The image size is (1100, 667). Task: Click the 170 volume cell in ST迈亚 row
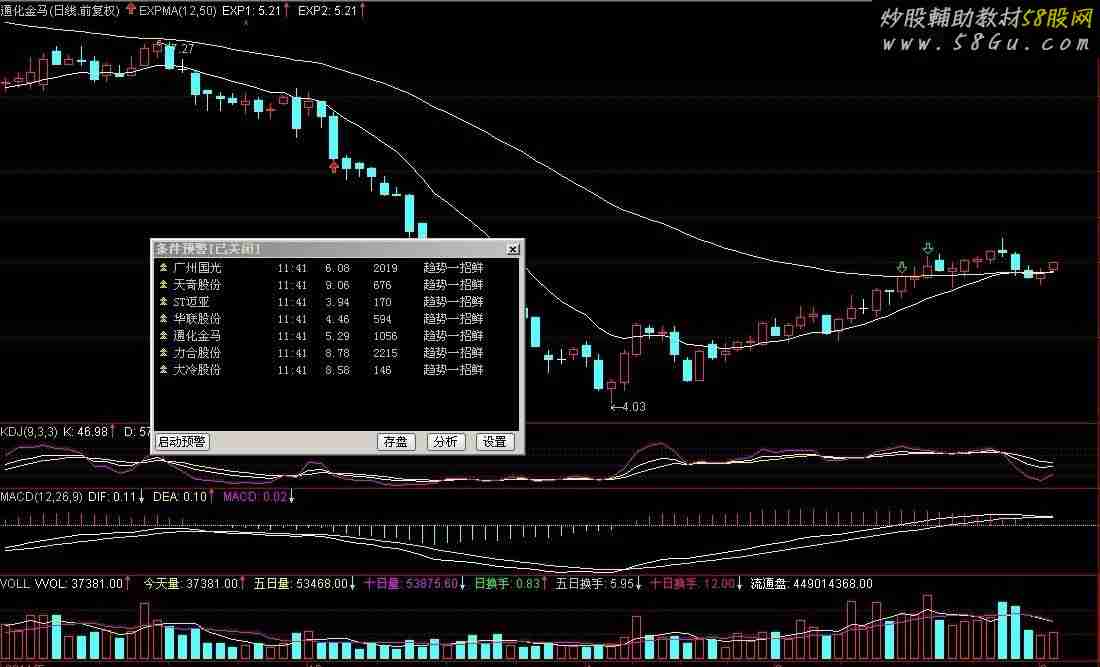[382, 302]
